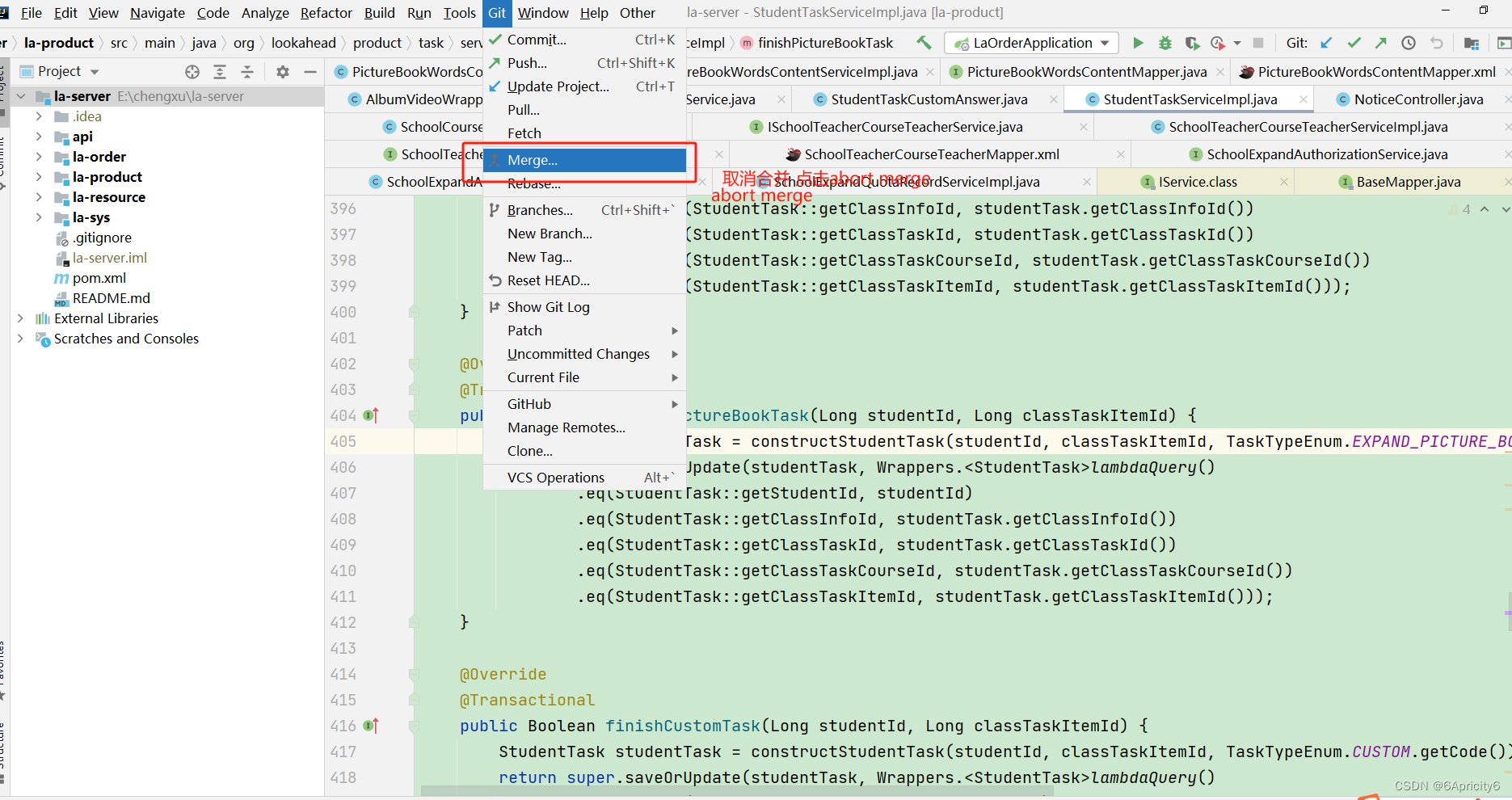Open Branches... from the Git menu
Image resolution: width=1512 pixels, height=800 pixels.
click(584, 210)
